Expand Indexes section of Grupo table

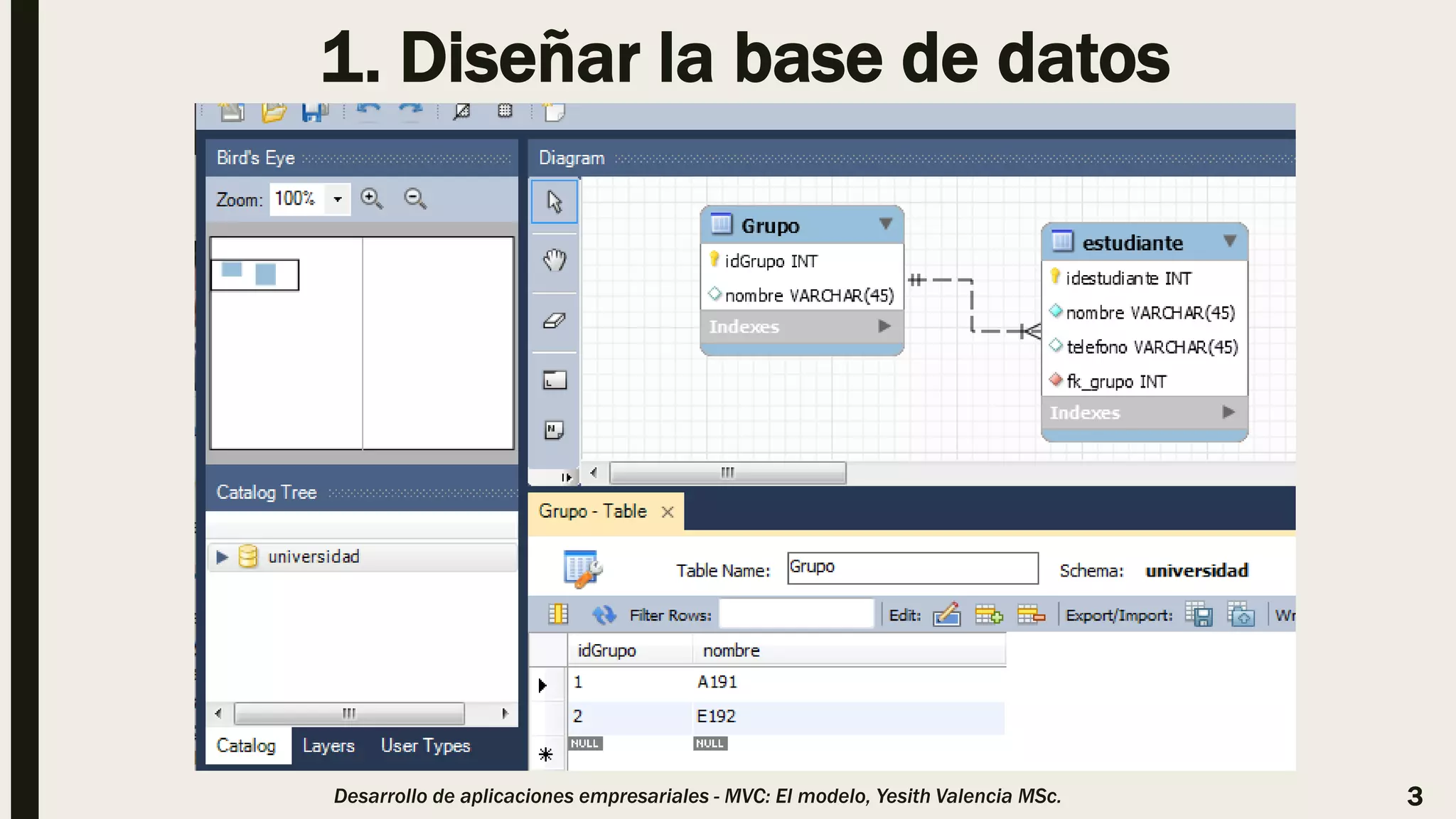point(884,326)
